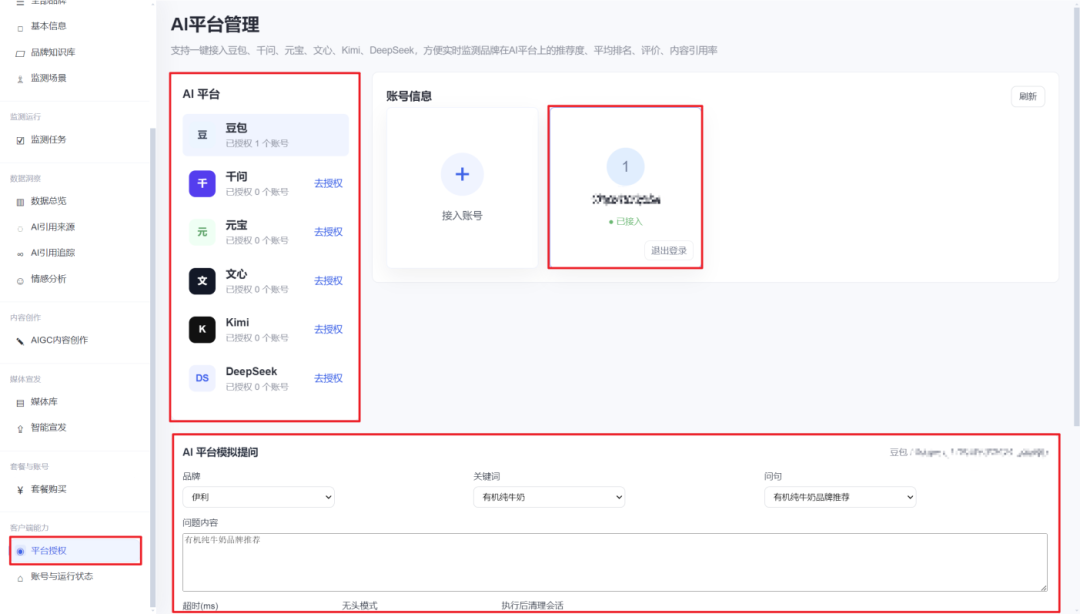Image resolution: width=1080 pixels, height=614 pixels.
Task: Click the AI引用来源 sidebar icon
Action: click(x=20, y=228)
